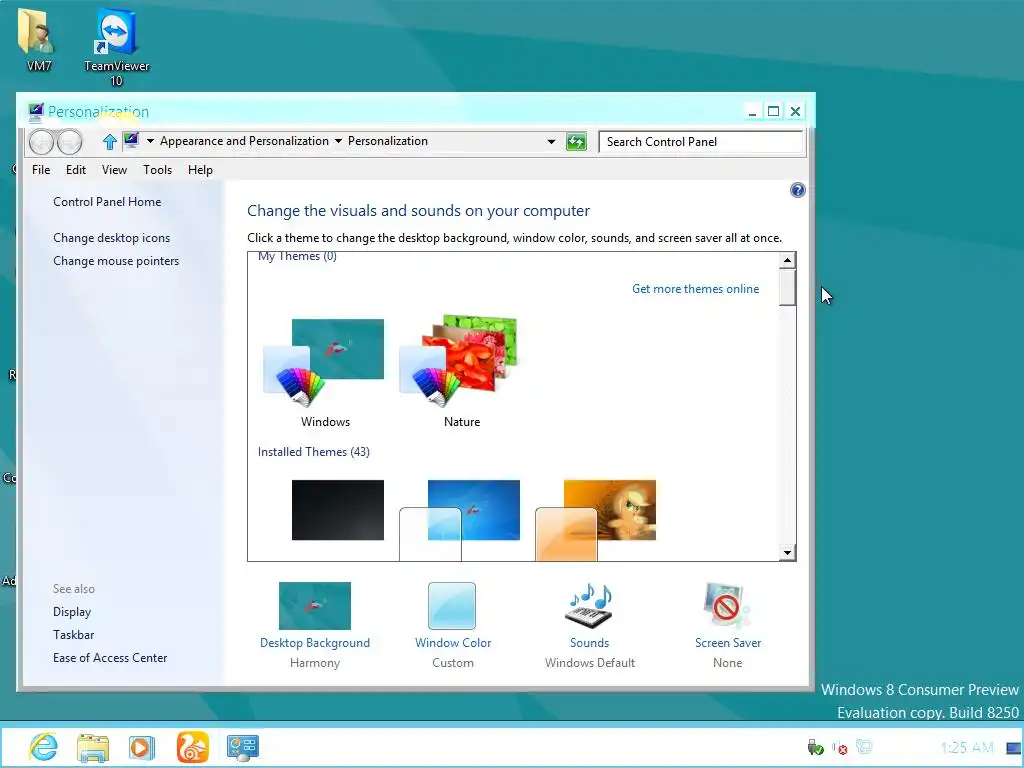Click the taskbar clock showing 1:25 AM

[967, 748]
